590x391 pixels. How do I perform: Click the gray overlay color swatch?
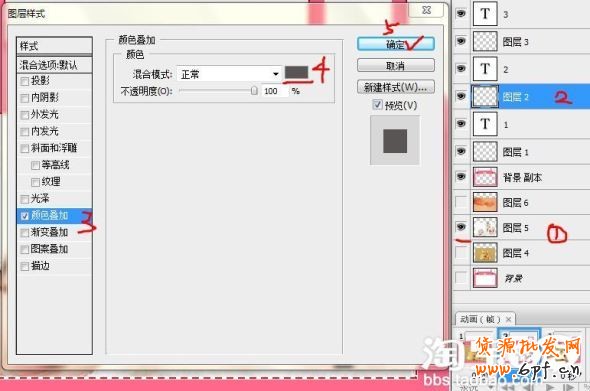tap(297, 72)
